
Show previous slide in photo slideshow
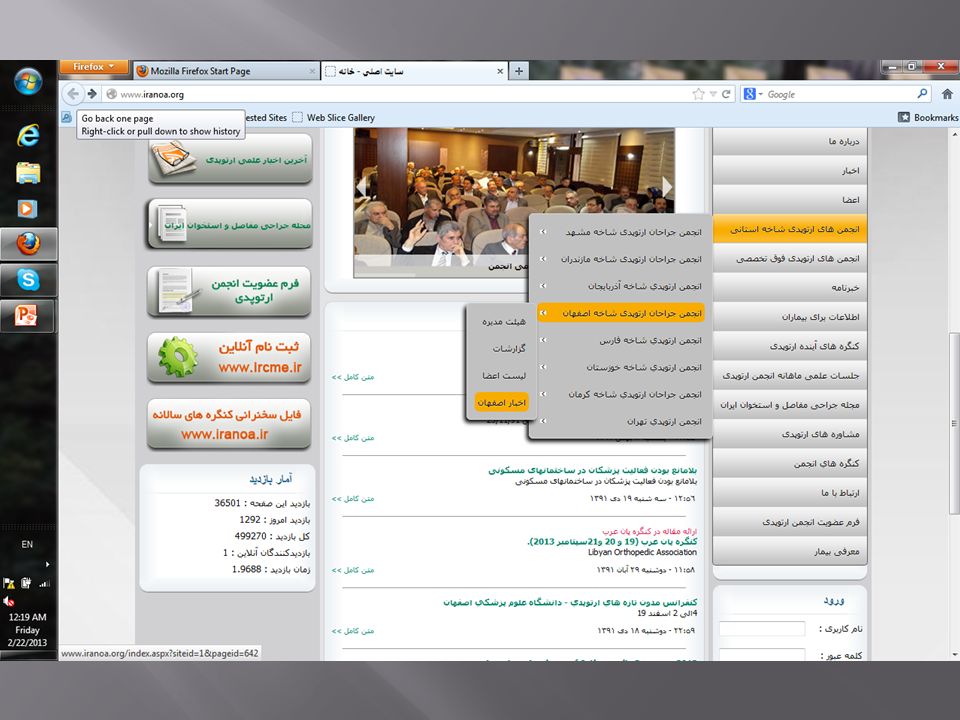tap(362, 186)
